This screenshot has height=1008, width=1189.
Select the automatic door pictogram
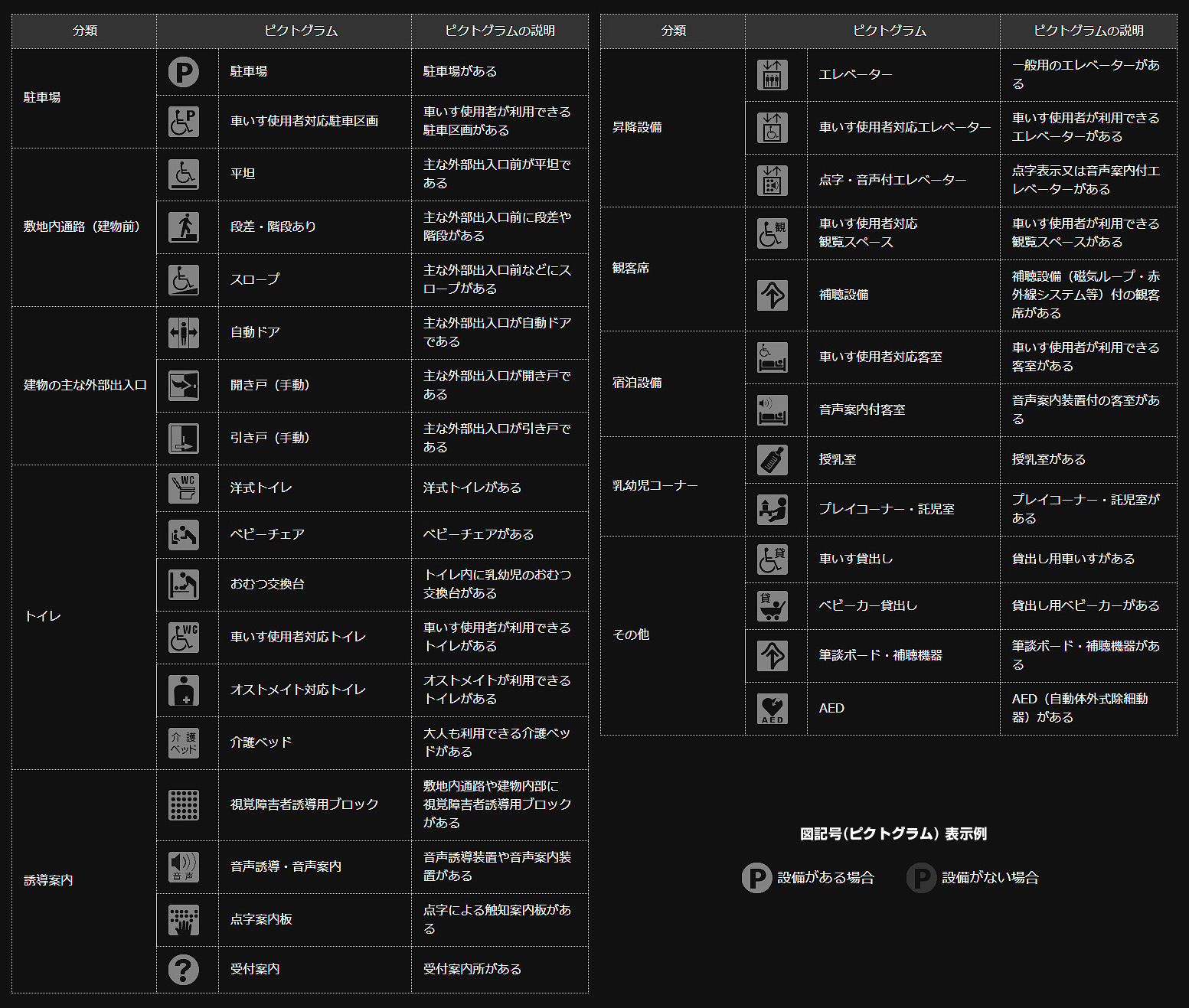(x=184, y=333)
